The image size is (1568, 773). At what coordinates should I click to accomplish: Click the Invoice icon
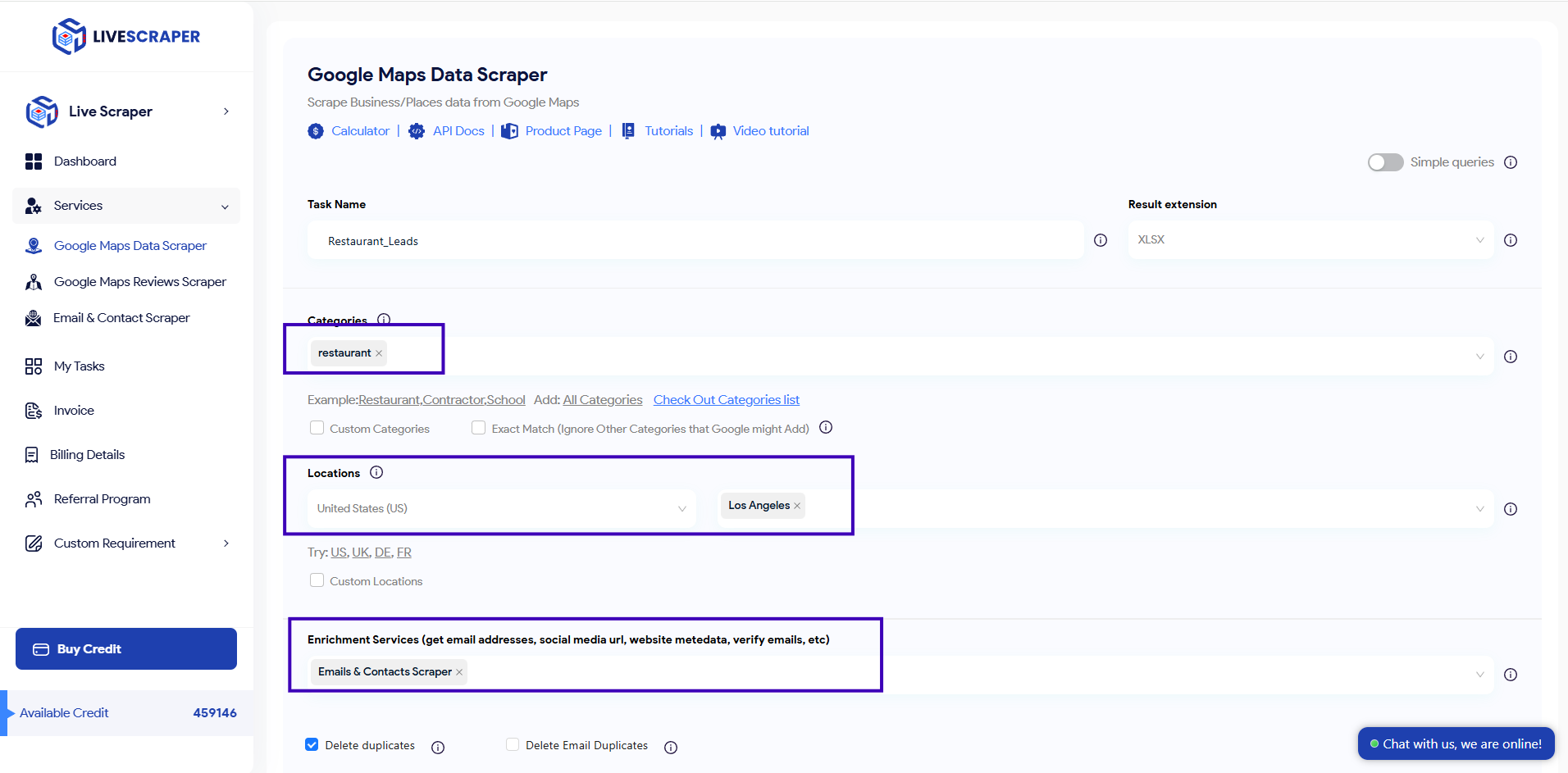tap(34, 411)
